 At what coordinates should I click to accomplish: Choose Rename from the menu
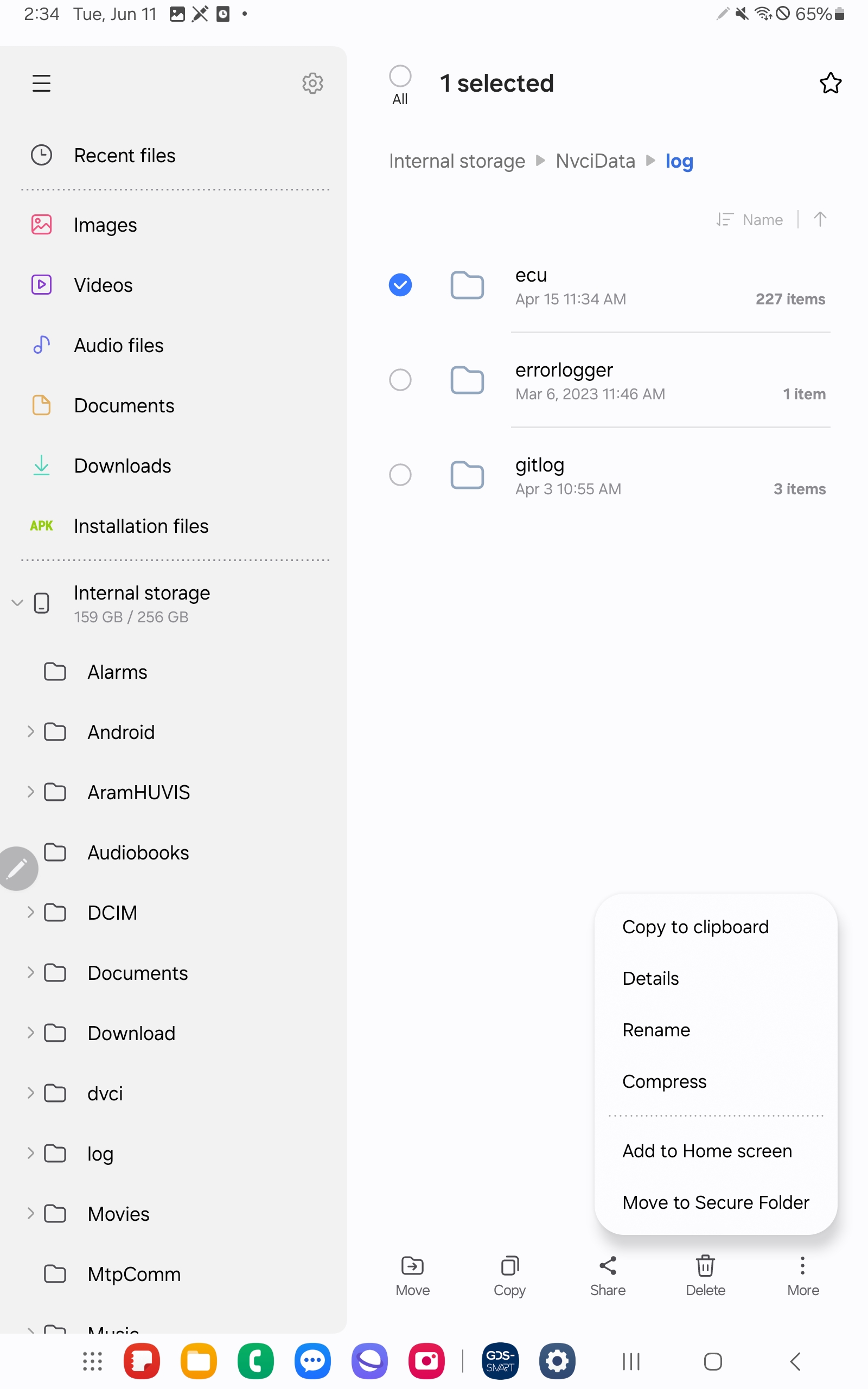coord(716,1030)
